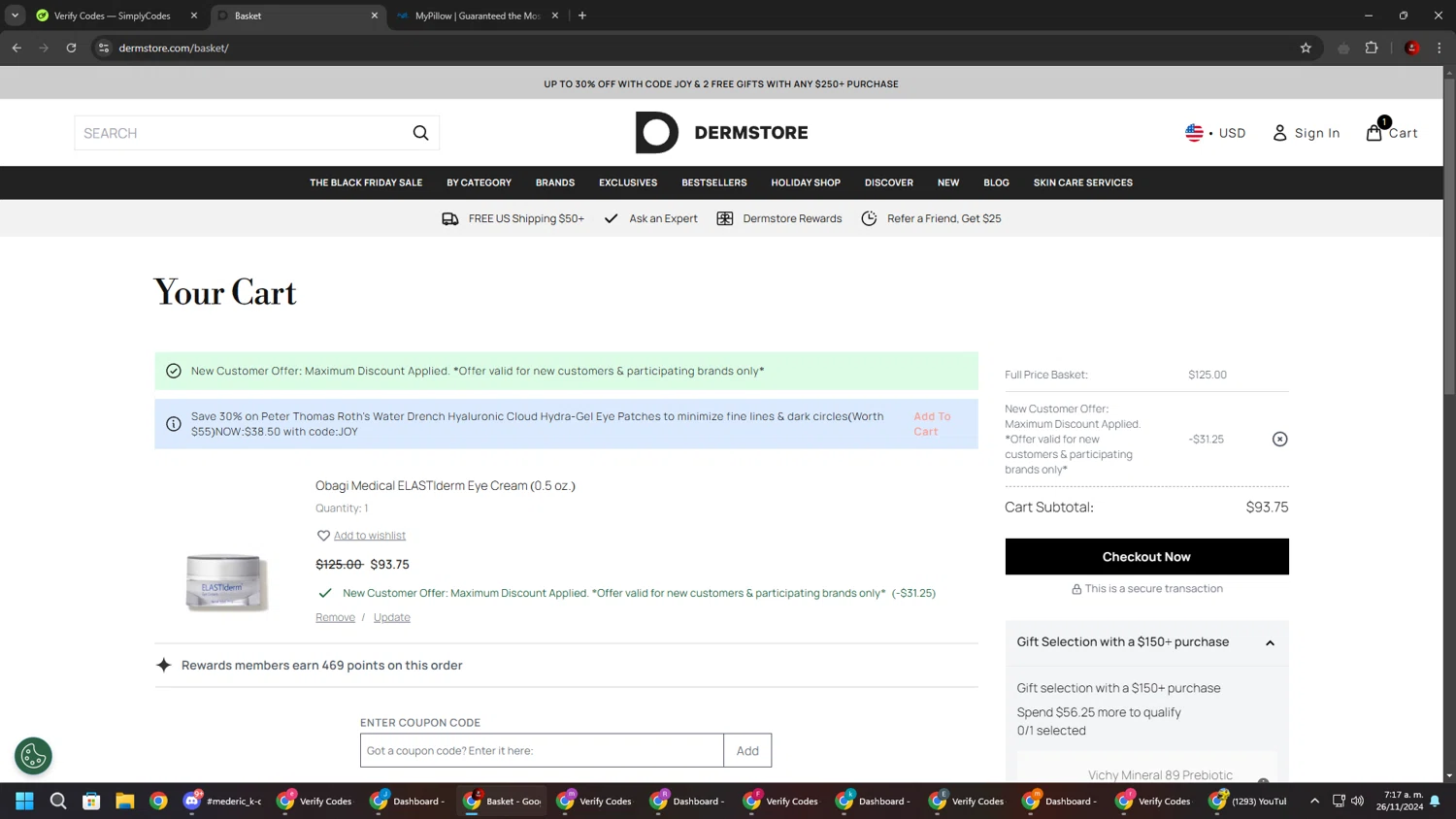Open the BRANDS menu
1456x819 pixels.
[555, 182]
